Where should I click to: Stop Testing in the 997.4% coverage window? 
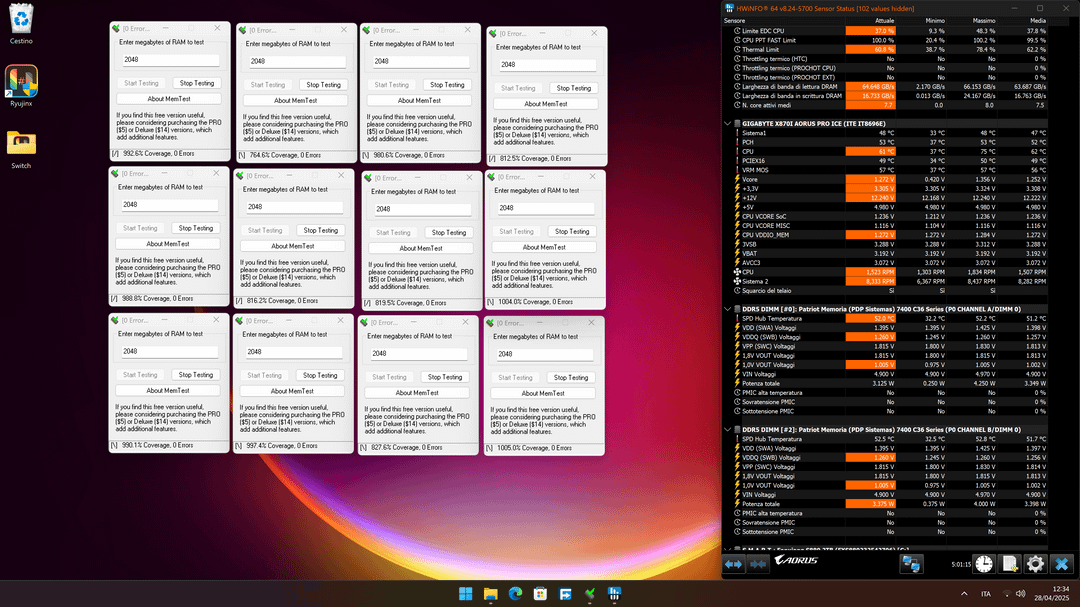click(x=320, y=375)
